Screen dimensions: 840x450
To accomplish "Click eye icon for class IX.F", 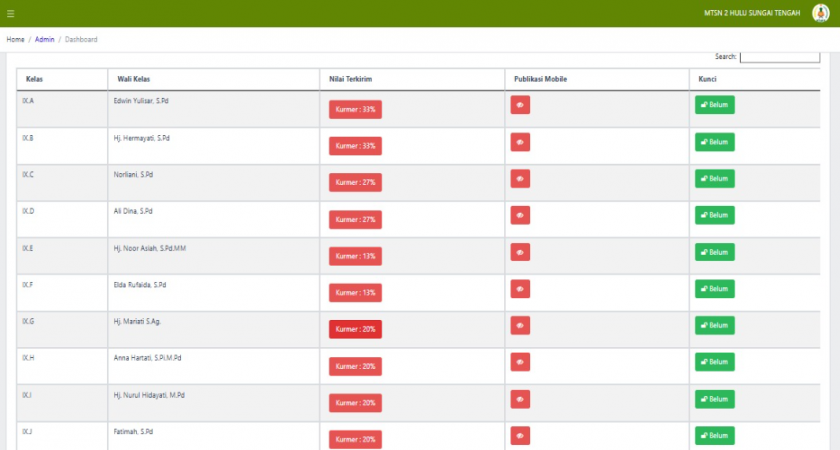I will point(520,289).
